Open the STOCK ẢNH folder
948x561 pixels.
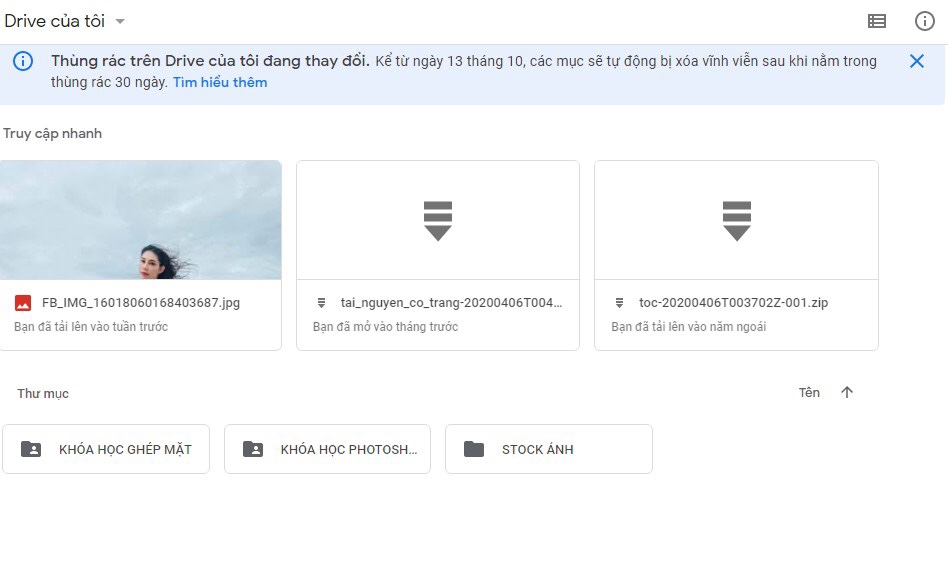549,449
